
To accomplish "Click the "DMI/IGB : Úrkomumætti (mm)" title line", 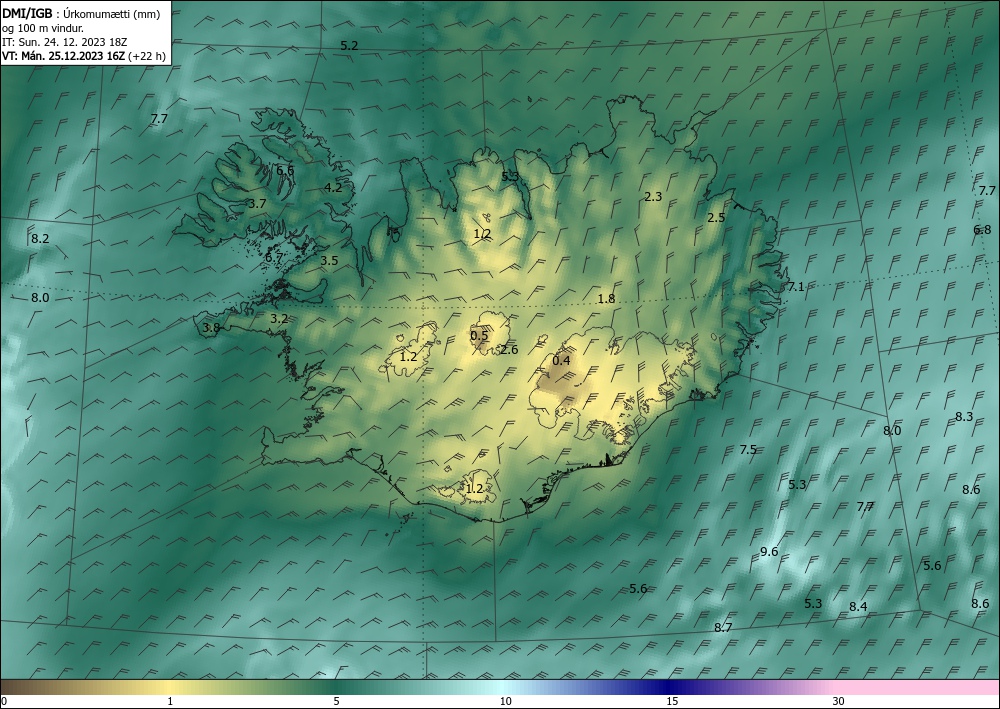I will coord(81,13).
